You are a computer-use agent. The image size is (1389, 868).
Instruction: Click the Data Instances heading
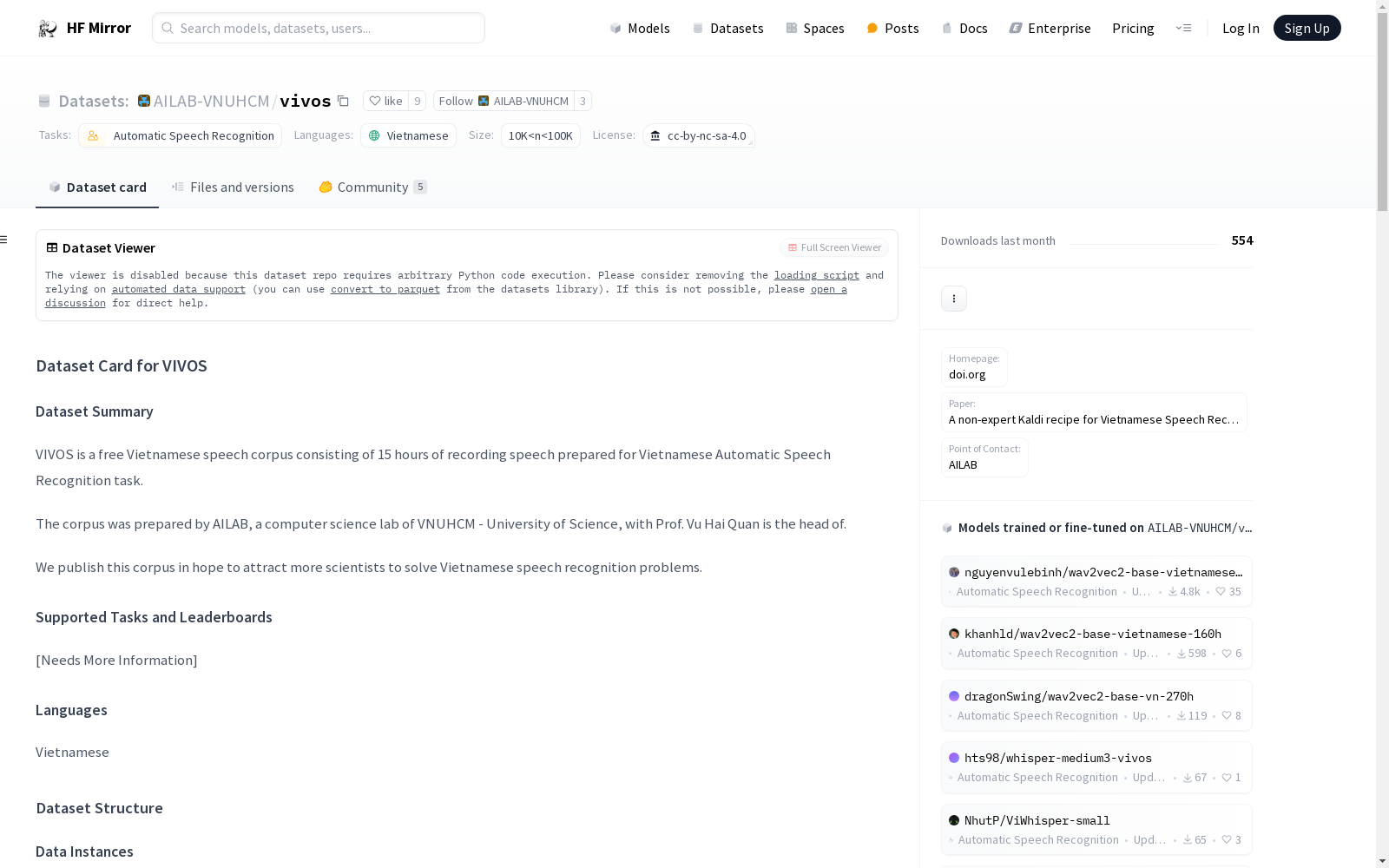click(x=84, y=852)
